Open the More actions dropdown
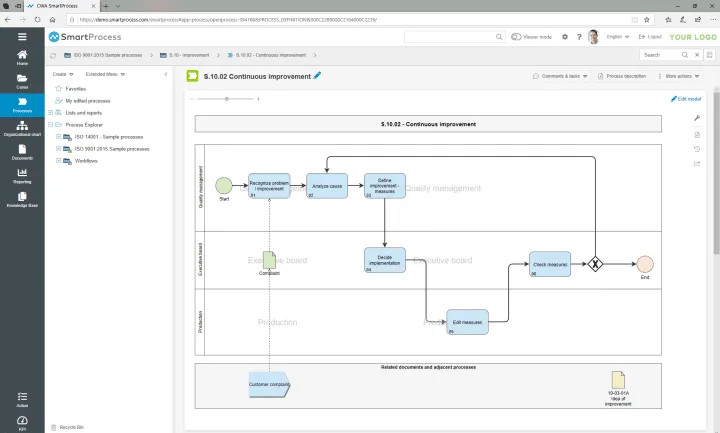This screenshot has width=720, height=433. click(x=679, y=76)
